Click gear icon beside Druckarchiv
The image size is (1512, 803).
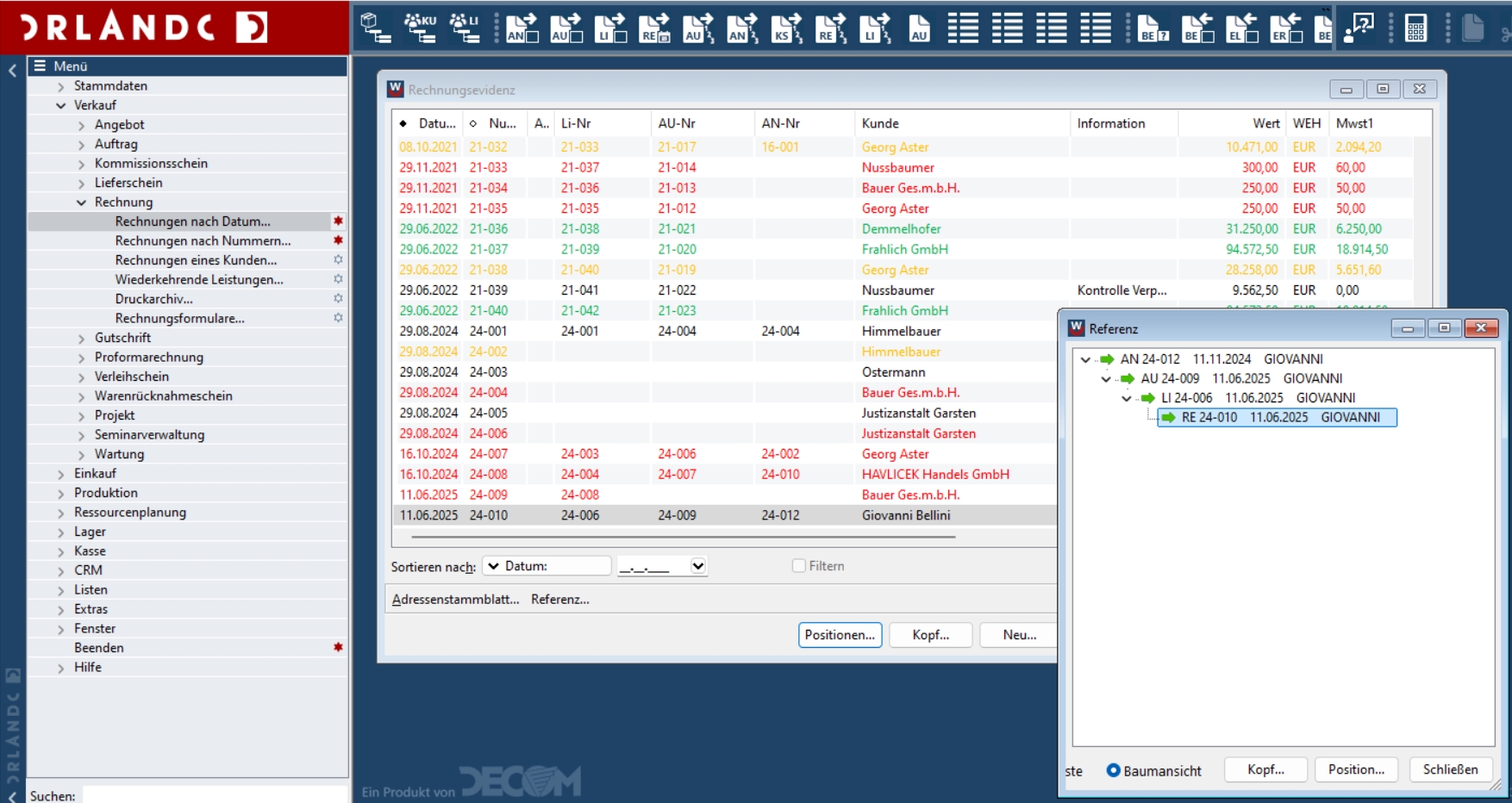338,298
